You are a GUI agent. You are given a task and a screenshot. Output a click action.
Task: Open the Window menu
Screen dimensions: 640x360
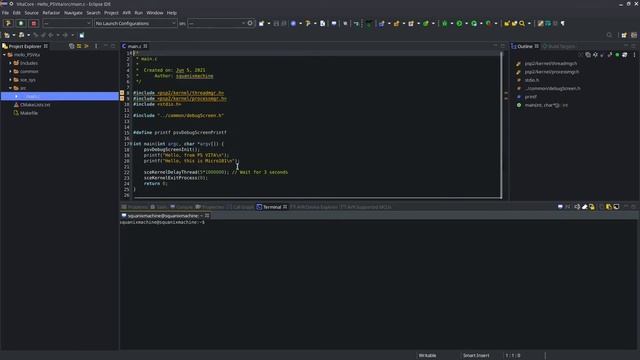pos(155,13)
